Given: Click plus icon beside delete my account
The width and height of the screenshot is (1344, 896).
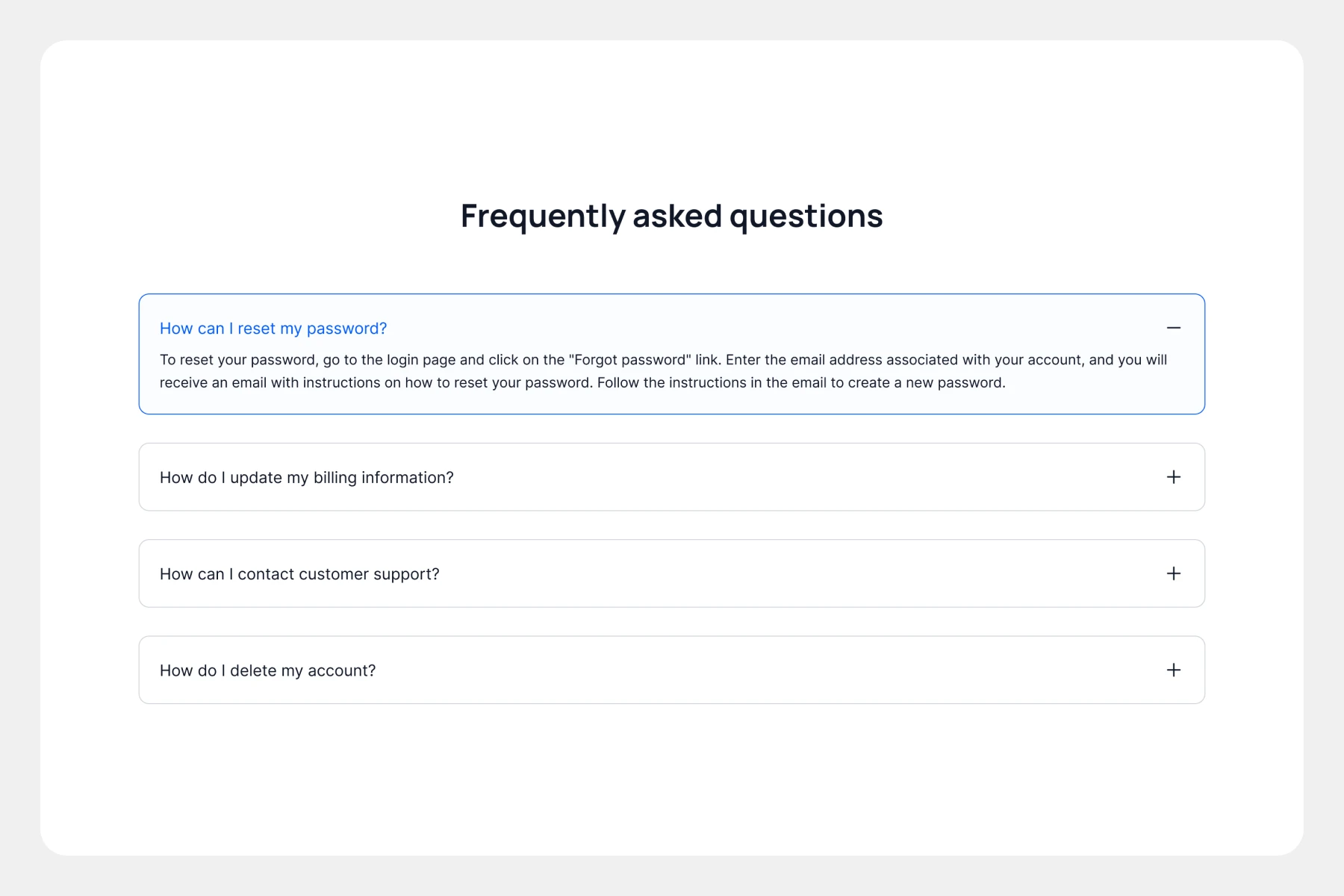Looking at the screenshot, I should tap(1173, 670).
